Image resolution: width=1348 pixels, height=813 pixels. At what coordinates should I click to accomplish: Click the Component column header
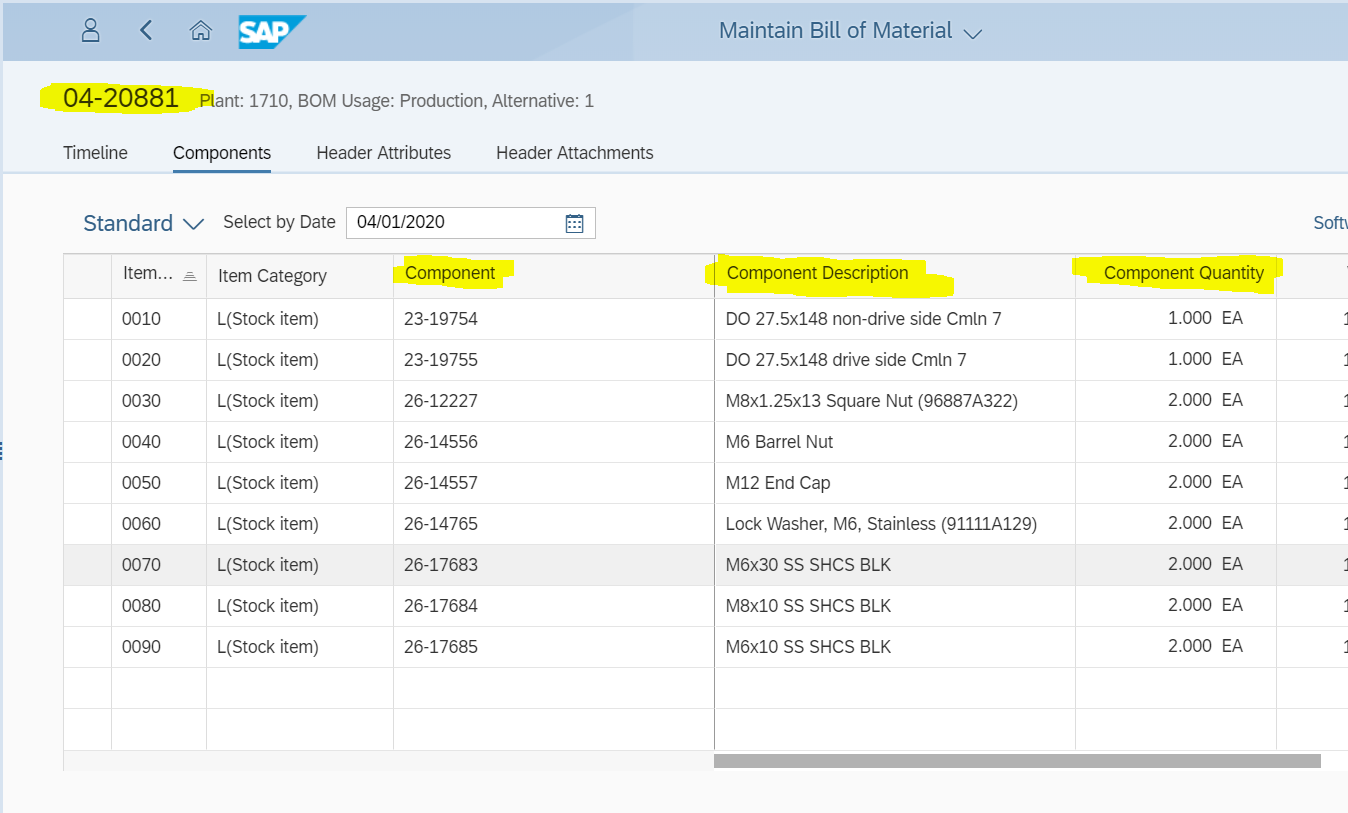coord(450,273)
